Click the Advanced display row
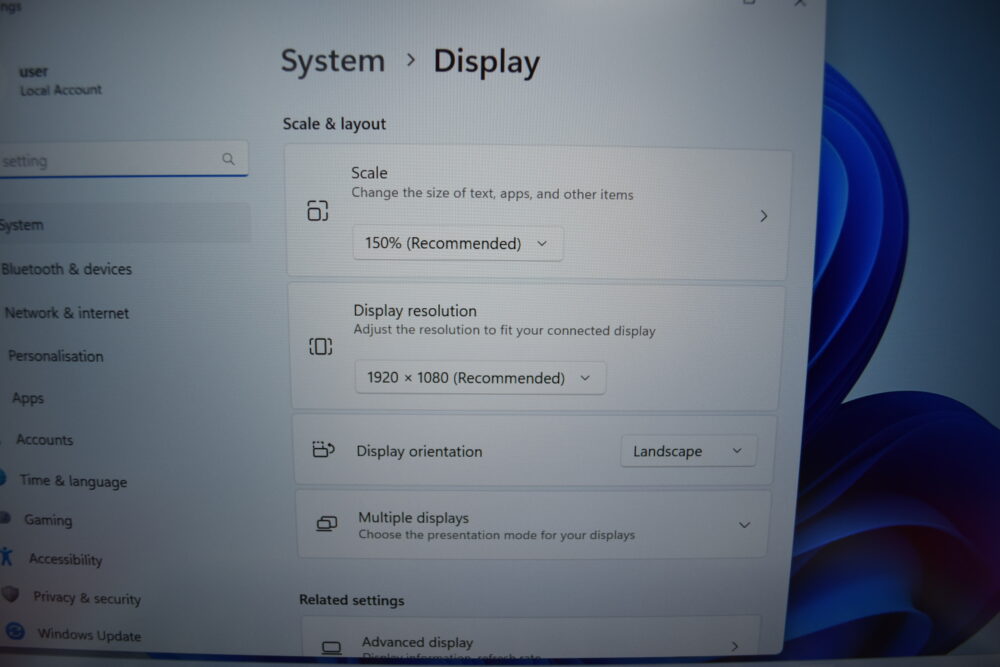Screen dimensions: 1000x667 point(531,638)
